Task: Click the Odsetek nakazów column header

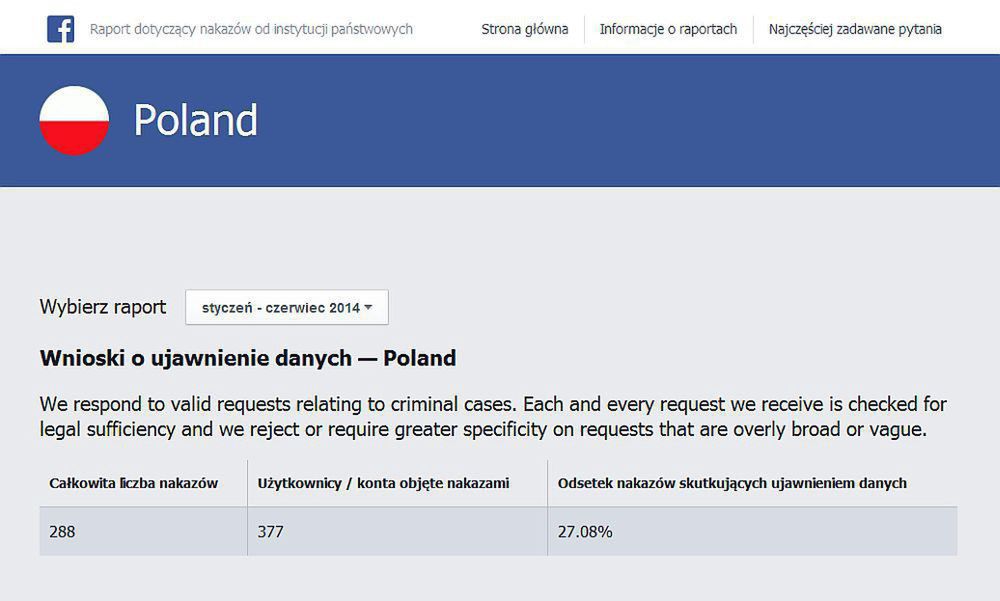Action: pos(732,483)
